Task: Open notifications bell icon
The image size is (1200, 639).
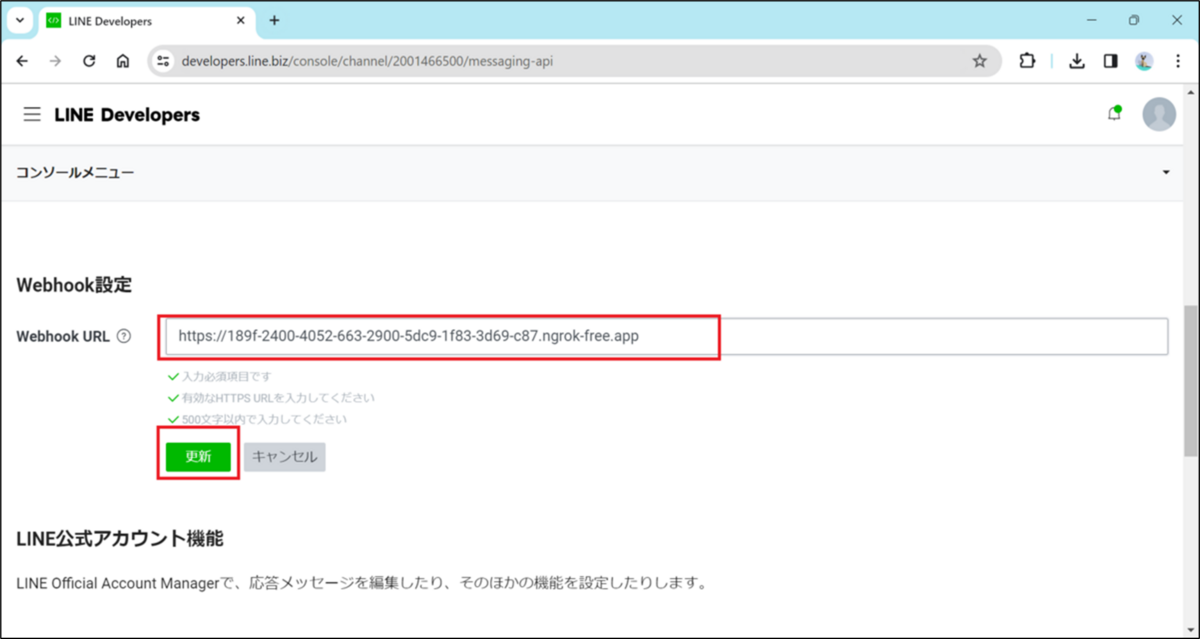Action: tap(1114, 114)
